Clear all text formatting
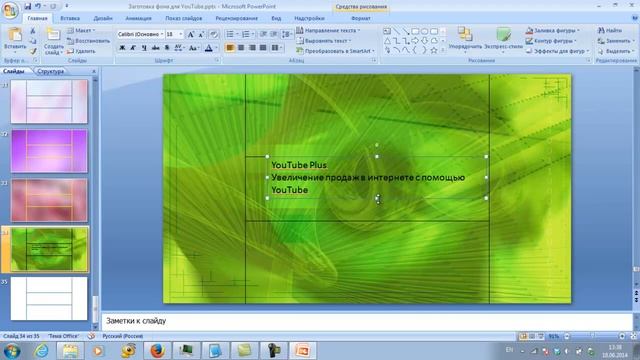640x360 pixels. pyautogui.click(x=213, y=35)
